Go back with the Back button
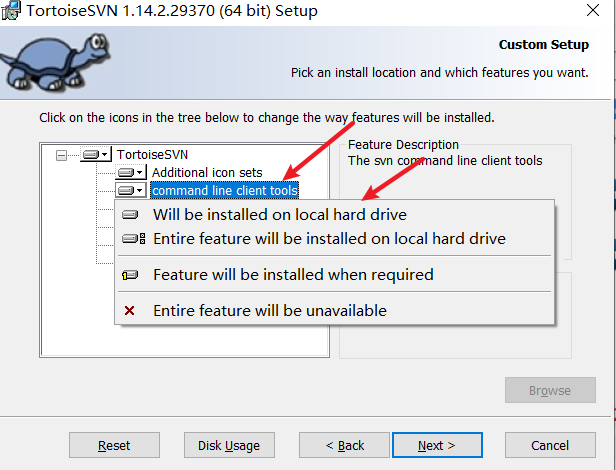Screen dimensions: 616x470 pos(345,445)
